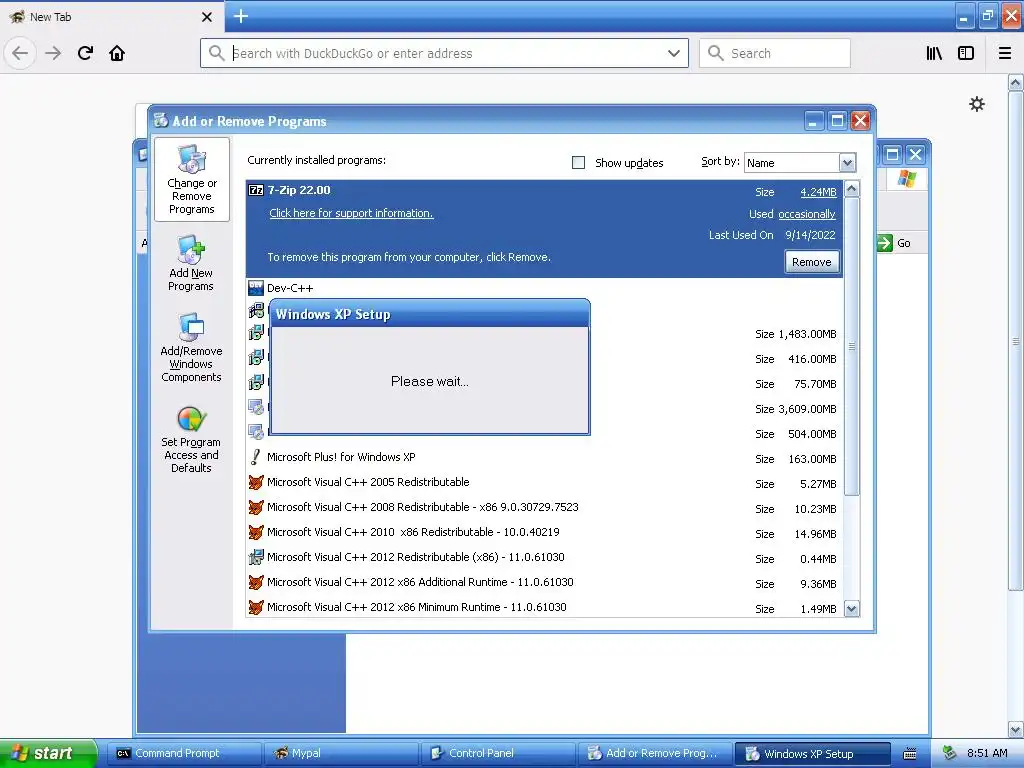The image size is (1024, 768).
Task: Go back in the browser
Action: click(x=20, y=53)
